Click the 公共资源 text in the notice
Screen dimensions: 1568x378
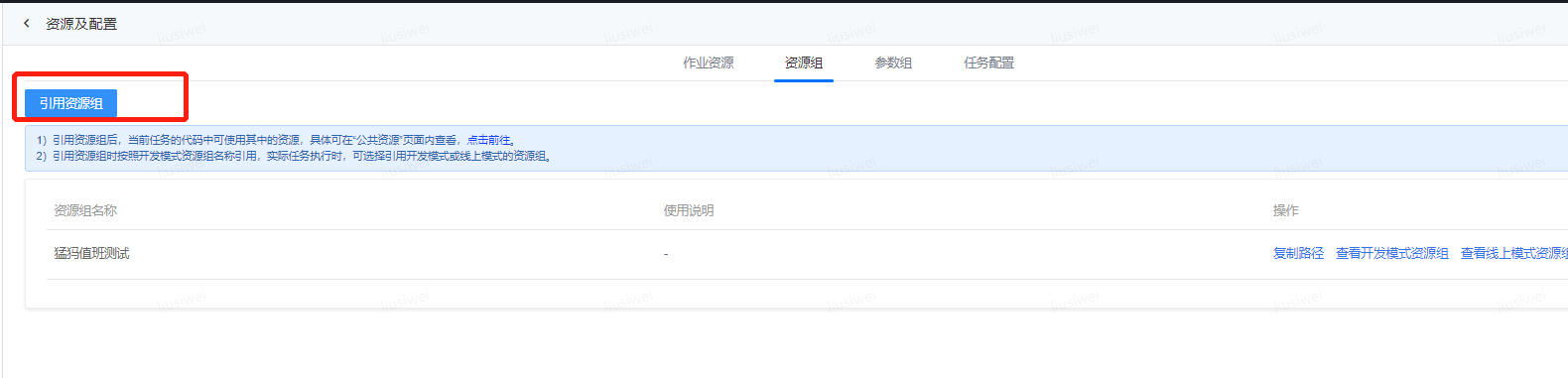pyautogui.click(x=377, y=140)
